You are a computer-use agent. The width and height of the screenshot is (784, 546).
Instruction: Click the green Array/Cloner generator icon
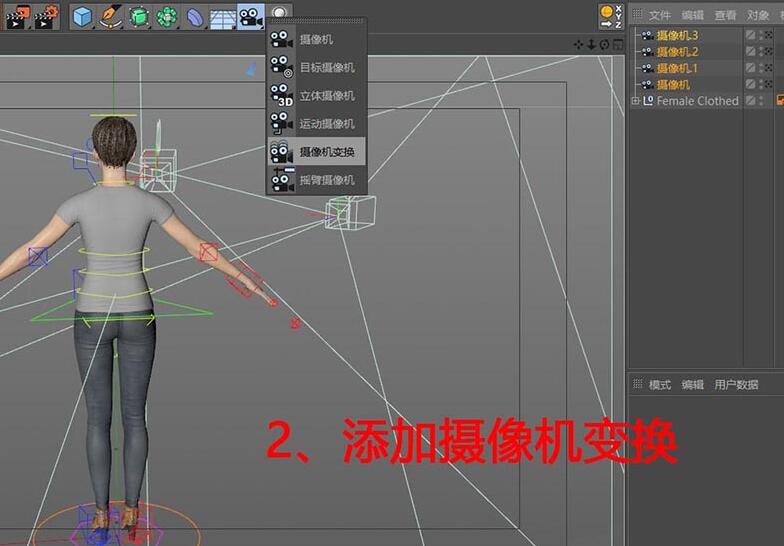click(x=166, y=18)
